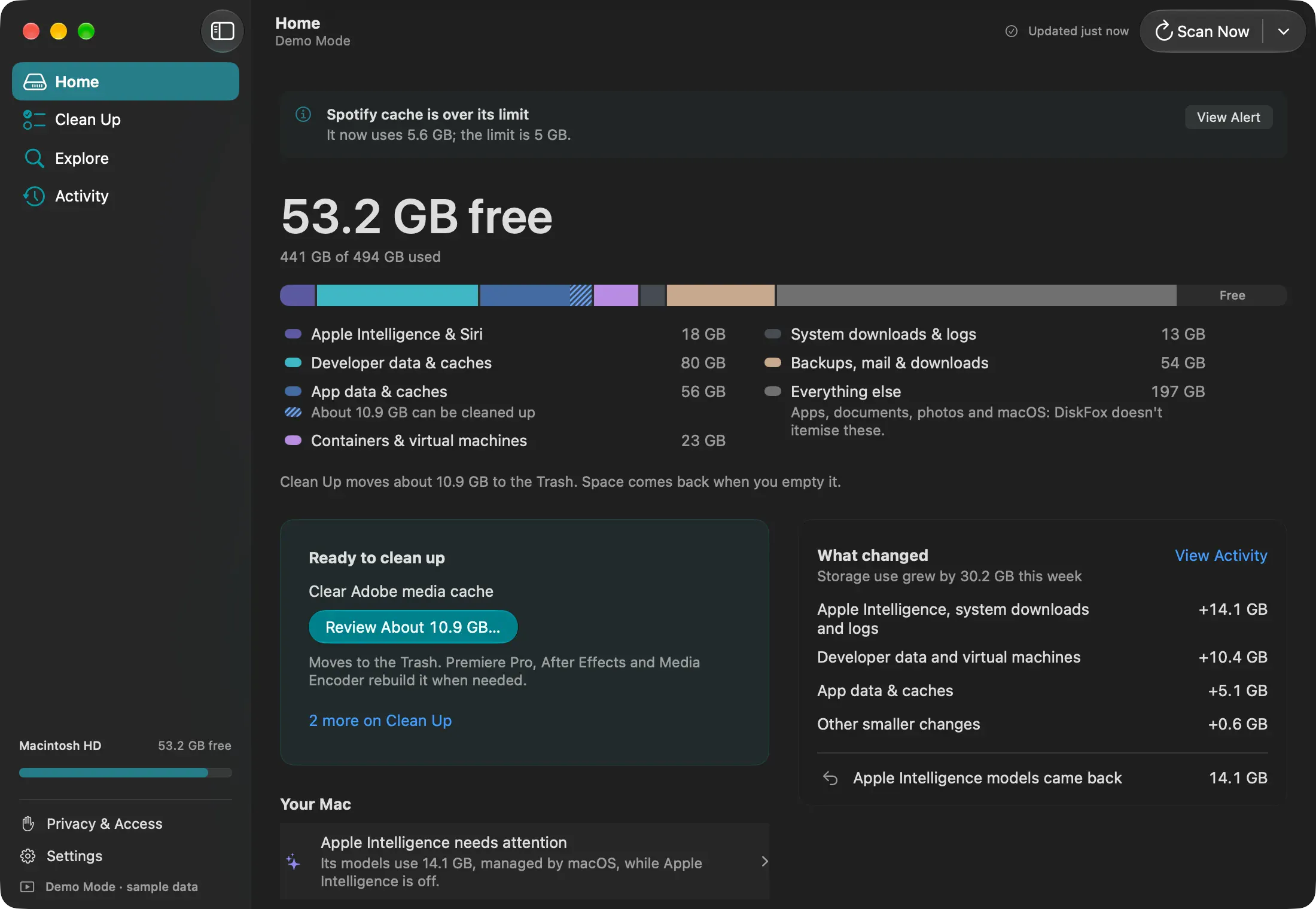
Task: Click the striped cleanable-space legend icon
Action: [x=293, y=413]
